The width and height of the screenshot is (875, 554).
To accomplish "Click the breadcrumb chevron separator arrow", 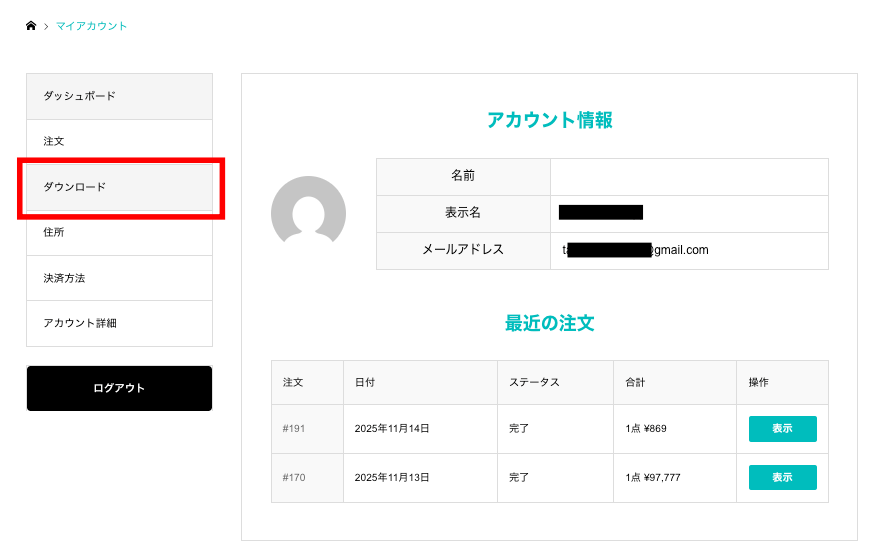I will tap(46, 26).
